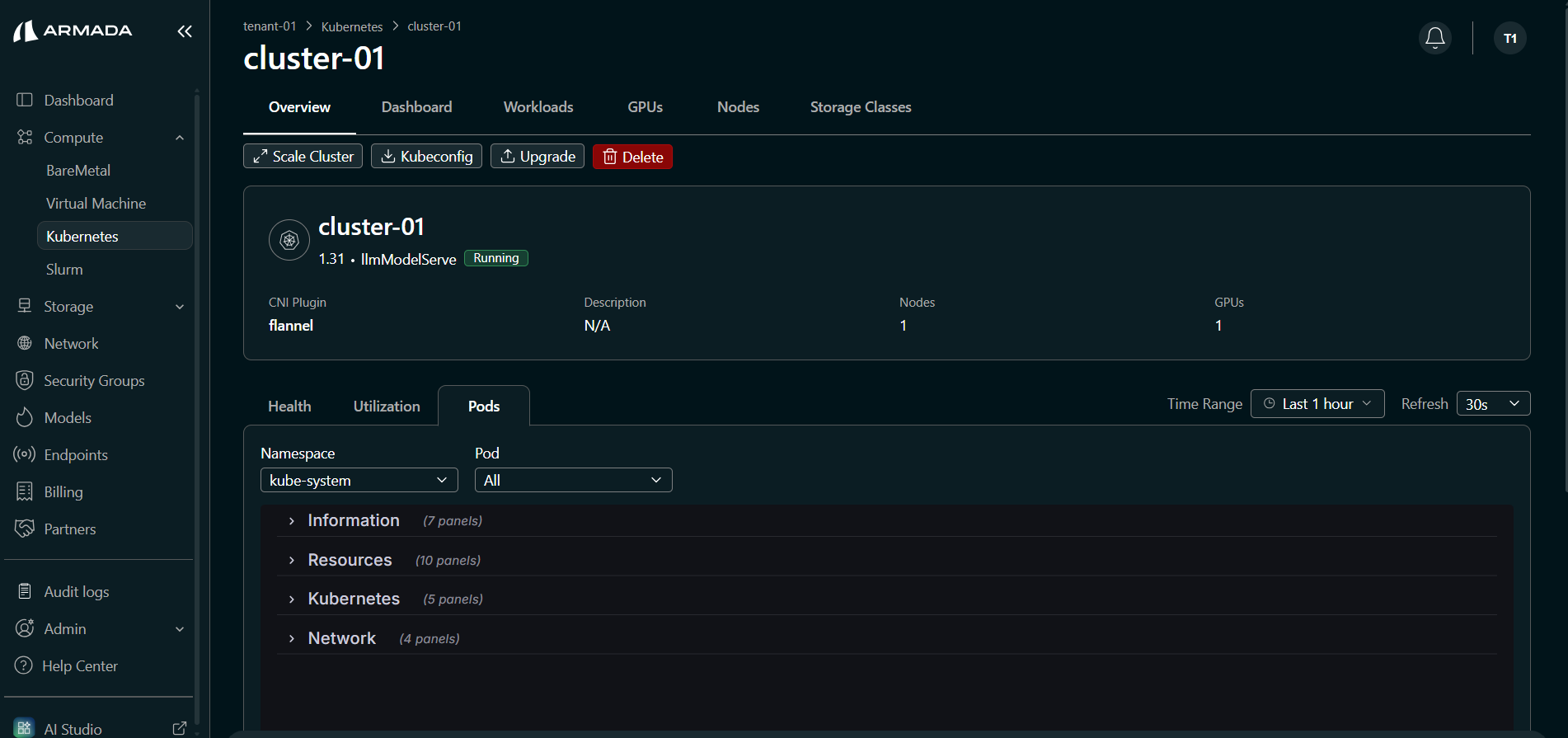
Task: Switch to the Health tab
Action: point(289,407)
